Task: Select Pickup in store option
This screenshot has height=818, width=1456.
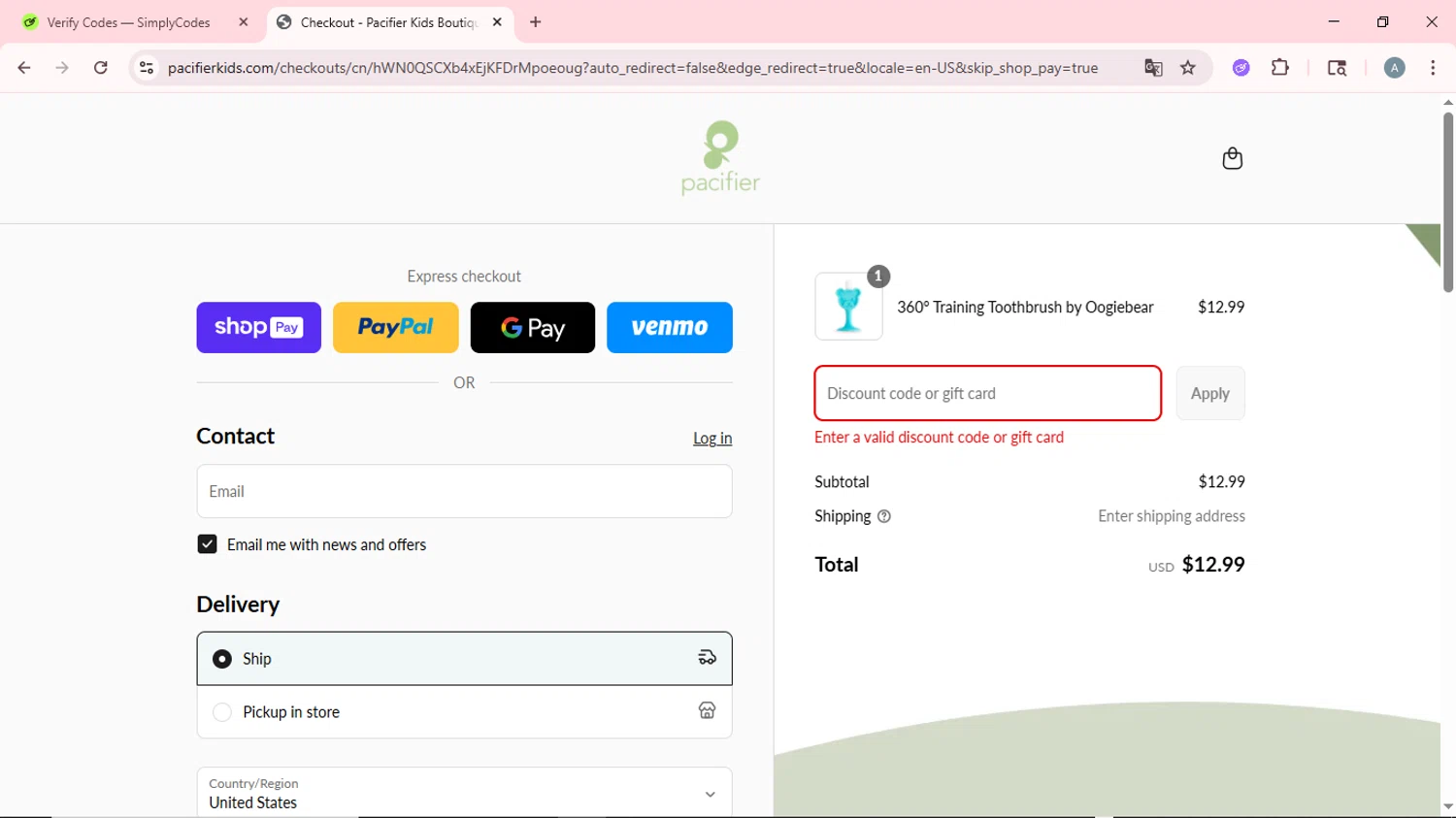Action: coord(464,712)
